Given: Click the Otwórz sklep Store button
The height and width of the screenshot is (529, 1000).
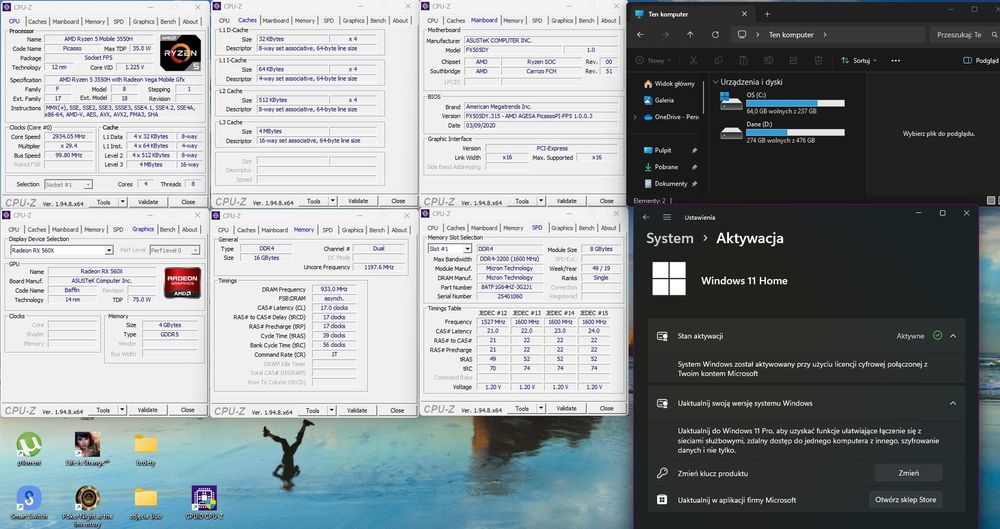Looking at the screenshot, I should 906,500.
